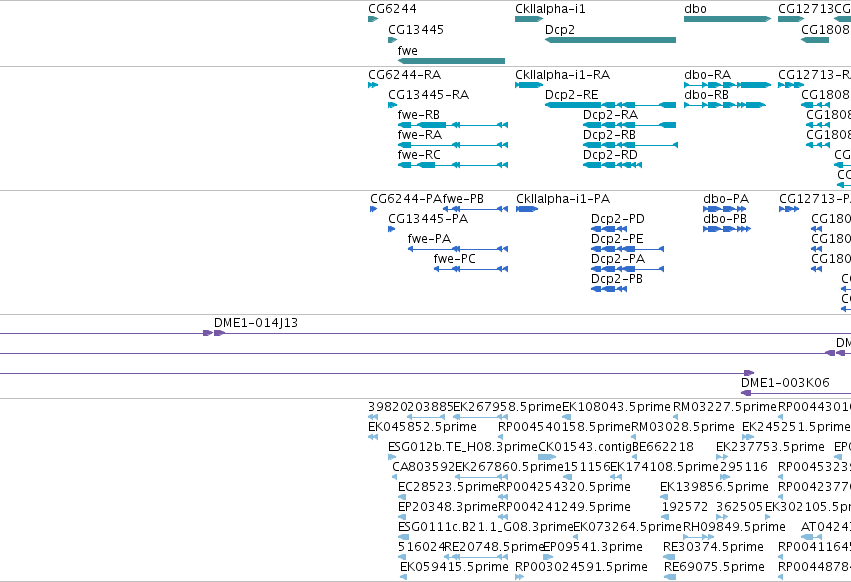
Task: Click the Dcp2 gene bar
Action: tap(611, 40)
